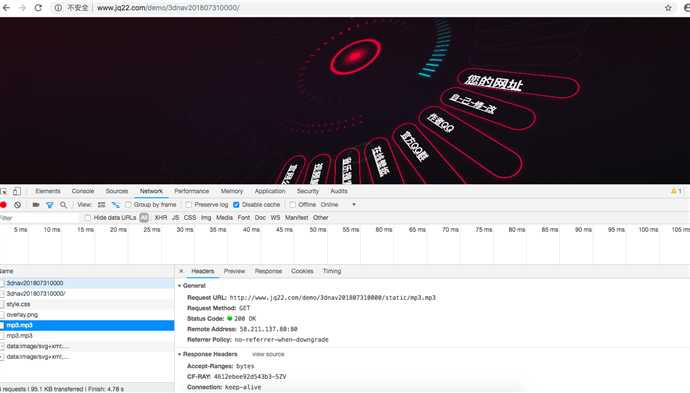Open the Online throttling dropdown
The height and width of the screenshot is (393, 690).
click(338, 205)
